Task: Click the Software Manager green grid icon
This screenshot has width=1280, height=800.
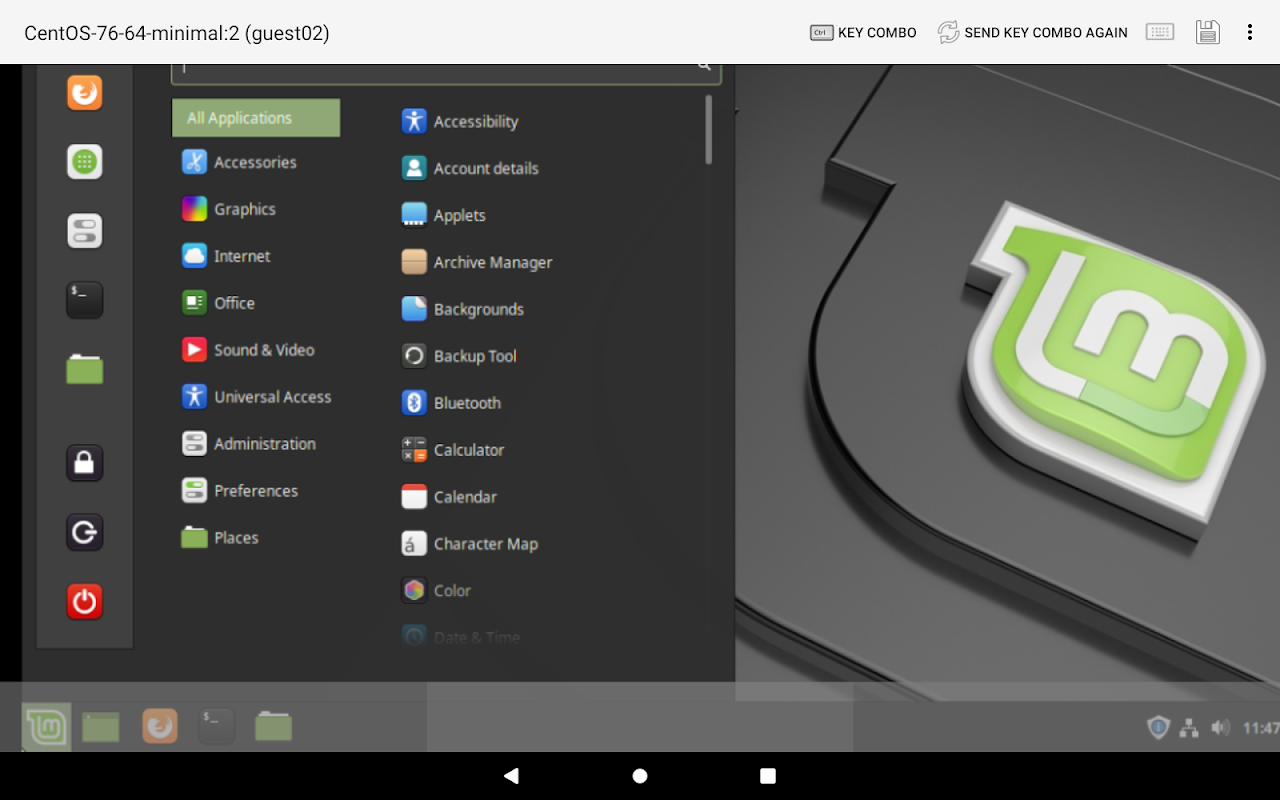Action: 85,162
